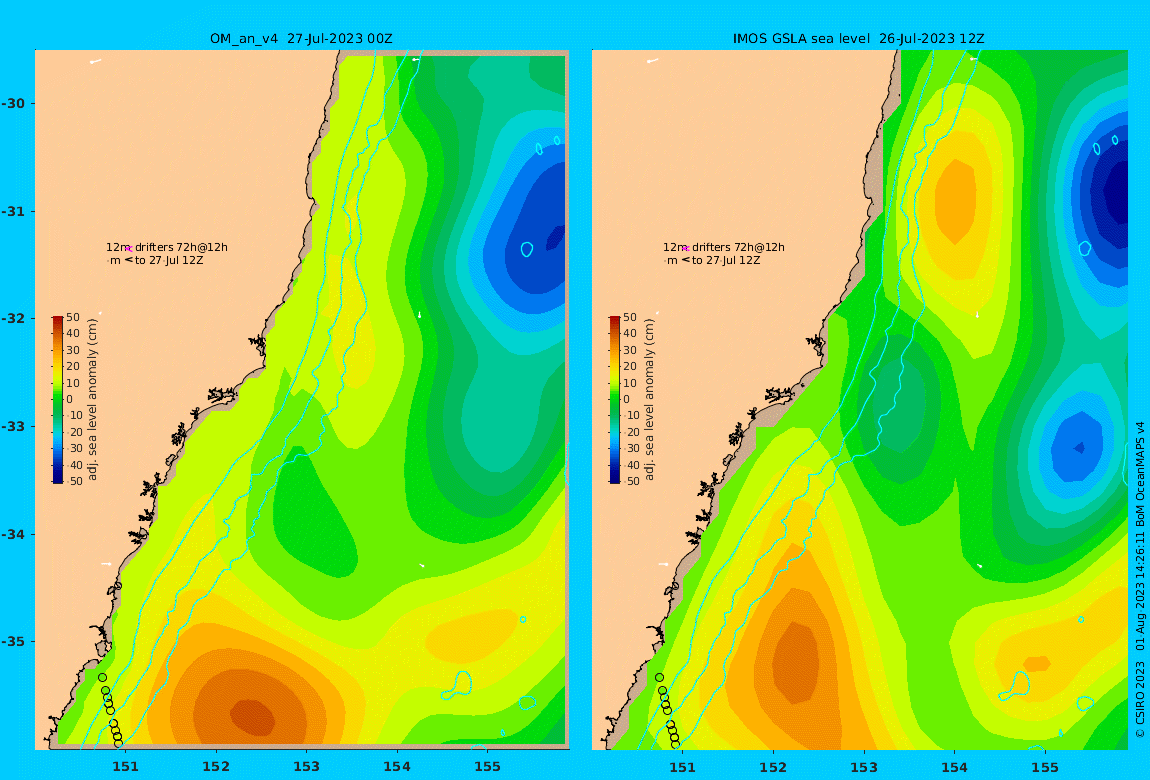The width and height of the screenshot is (1150, 780).
Task: Click the pink drifter marker in IMOS GSLA legend
Action: (x=686, y=249)
